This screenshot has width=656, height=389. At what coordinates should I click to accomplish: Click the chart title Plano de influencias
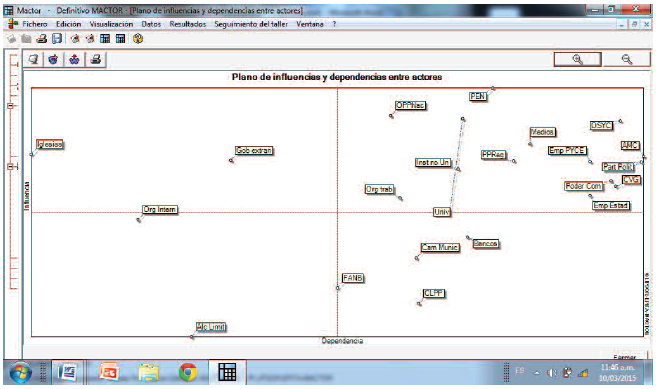point(337,77)
